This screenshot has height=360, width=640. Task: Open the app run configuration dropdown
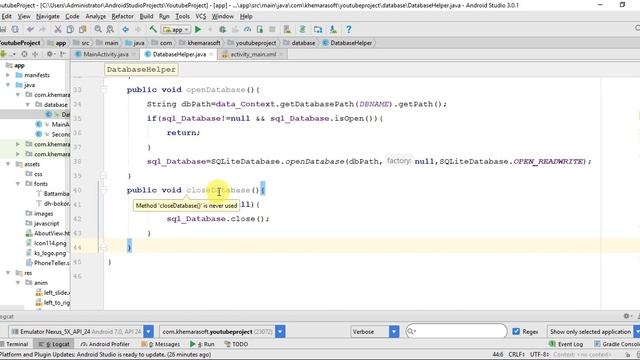tap(176, 29)
